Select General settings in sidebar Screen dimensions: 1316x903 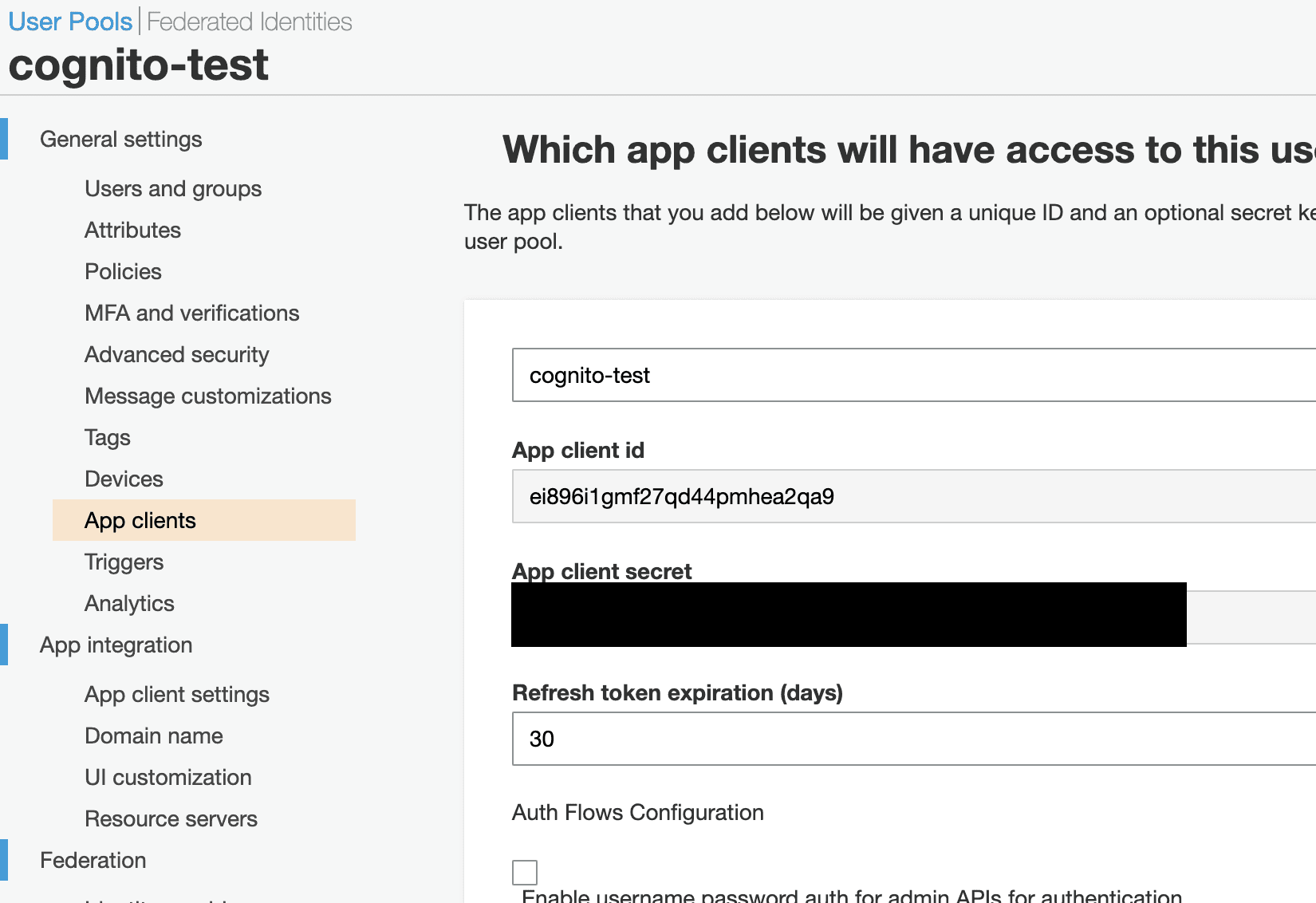pyautogui.click(x=120, y=140)
